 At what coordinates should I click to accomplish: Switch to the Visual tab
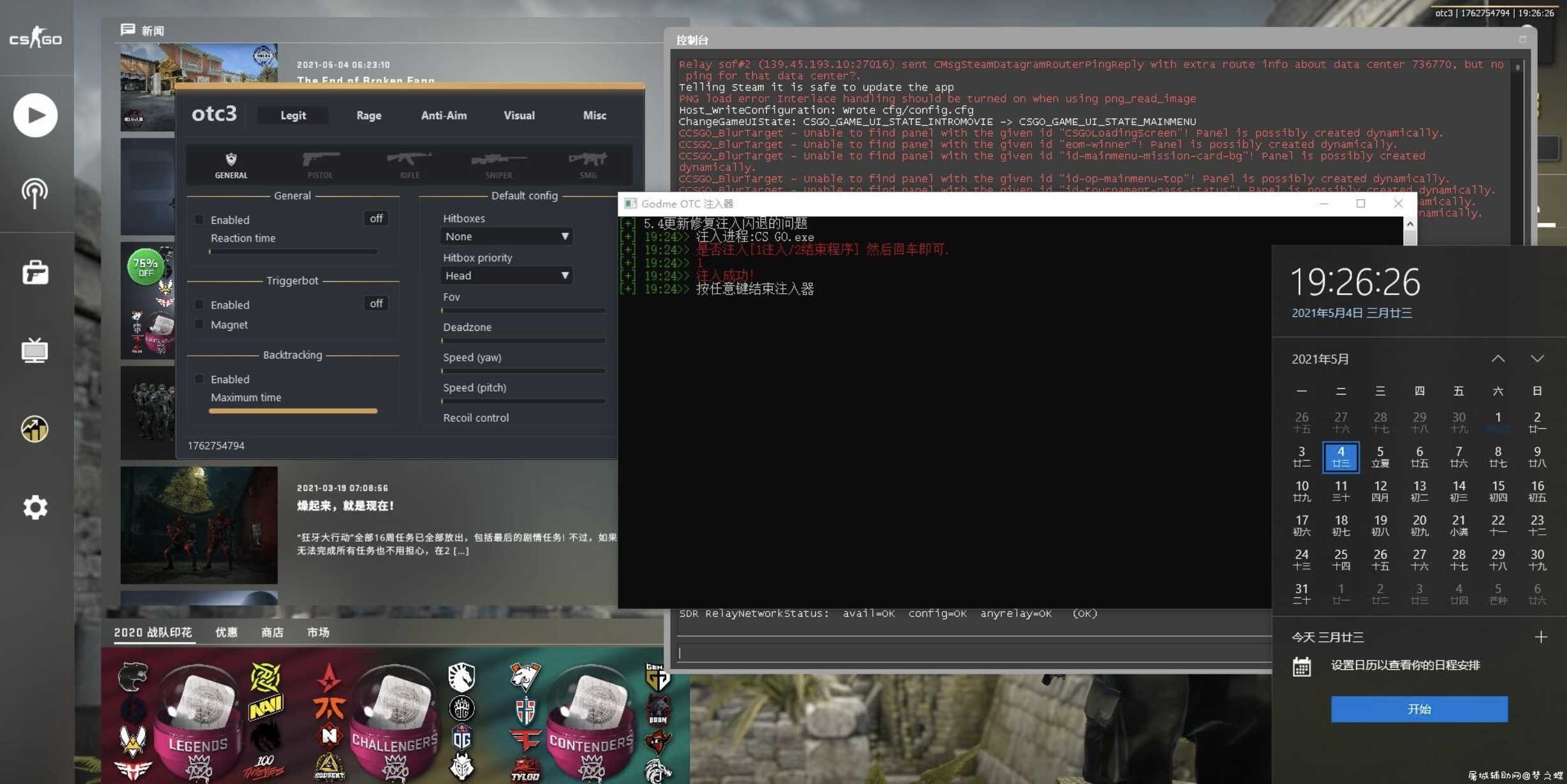click(x=519, y=115)
